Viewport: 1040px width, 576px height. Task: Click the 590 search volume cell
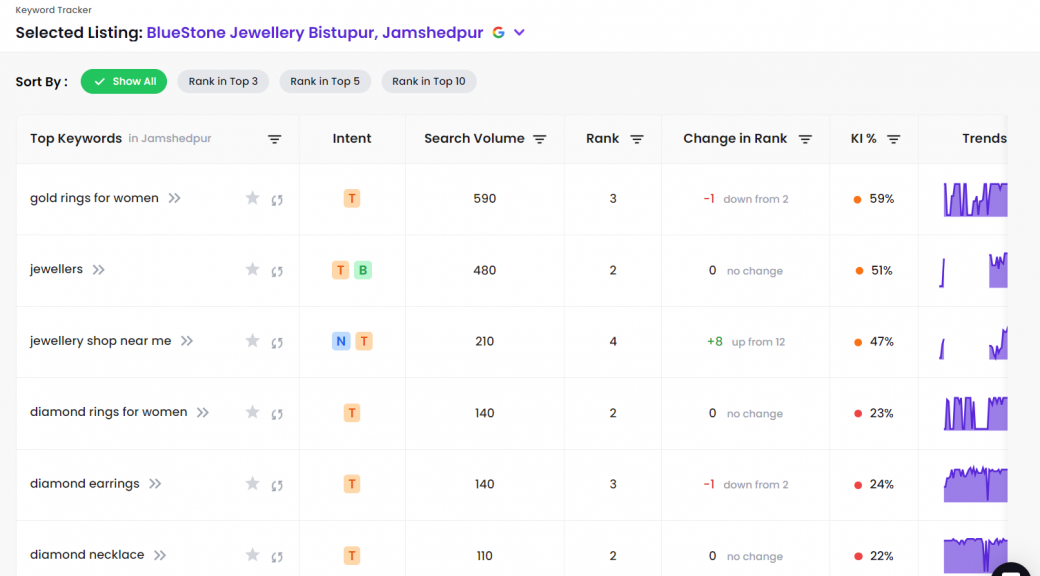(x=485, y=198)
